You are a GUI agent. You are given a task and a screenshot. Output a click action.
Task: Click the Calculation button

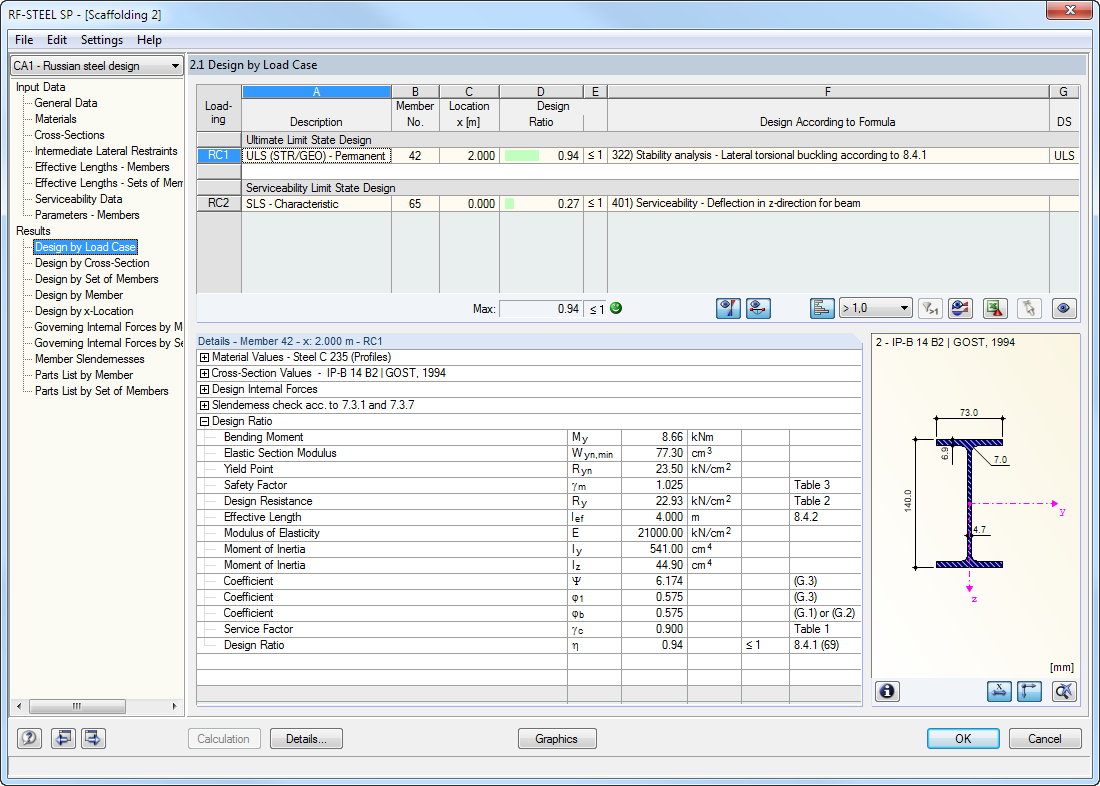pyautogui.click(x=224, y=738)
